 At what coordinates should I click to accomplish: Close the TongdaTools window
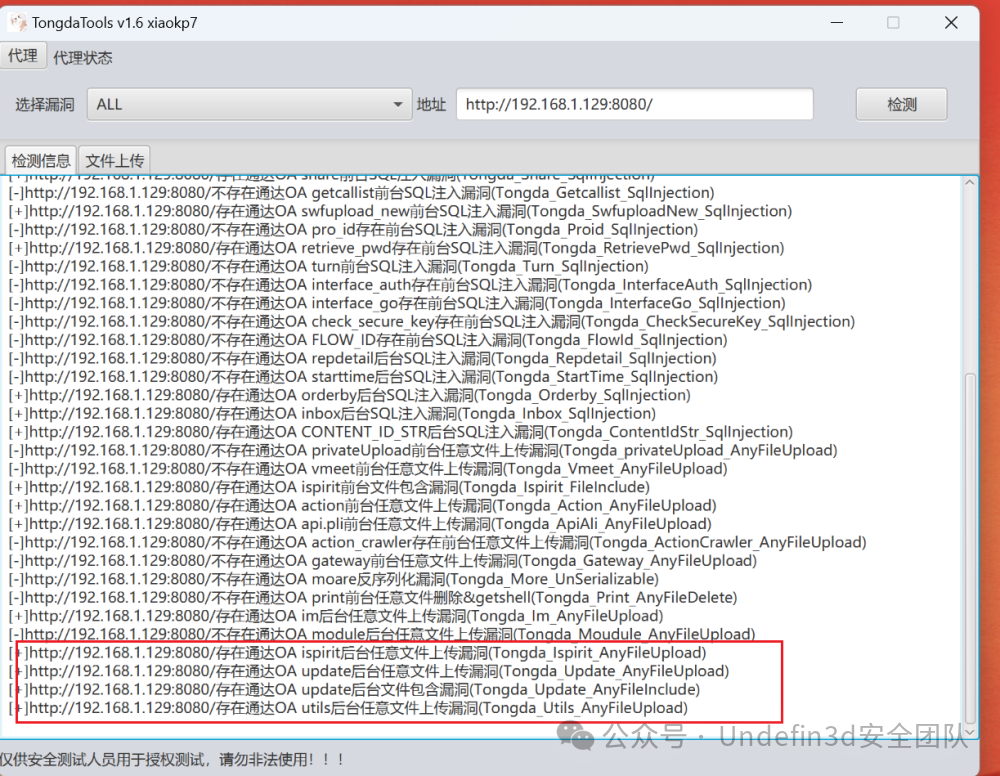(x=951, y=22)
